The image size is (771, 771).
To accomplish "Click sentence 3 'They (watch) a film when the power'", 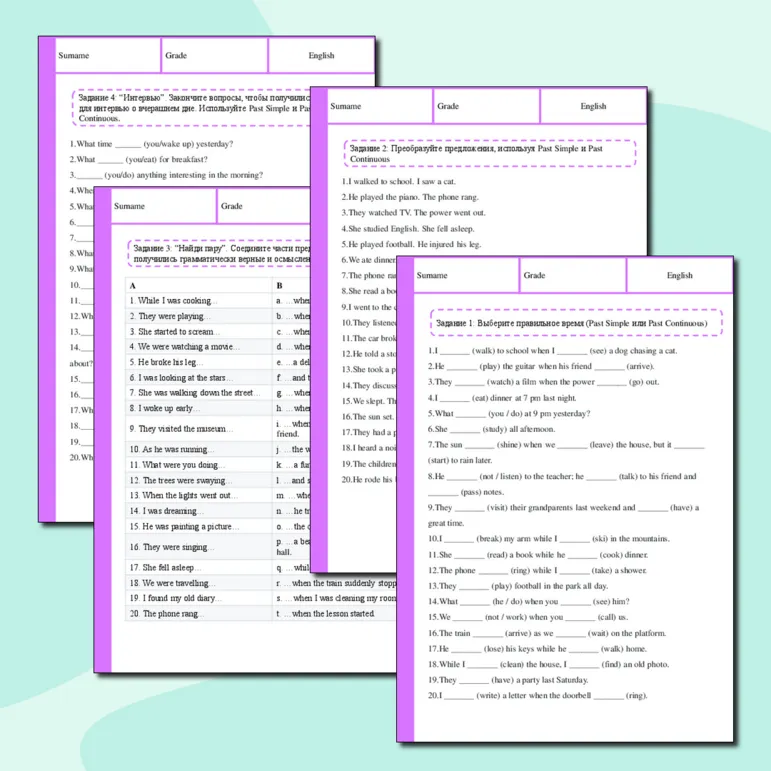I will click(x=543, y=382).
